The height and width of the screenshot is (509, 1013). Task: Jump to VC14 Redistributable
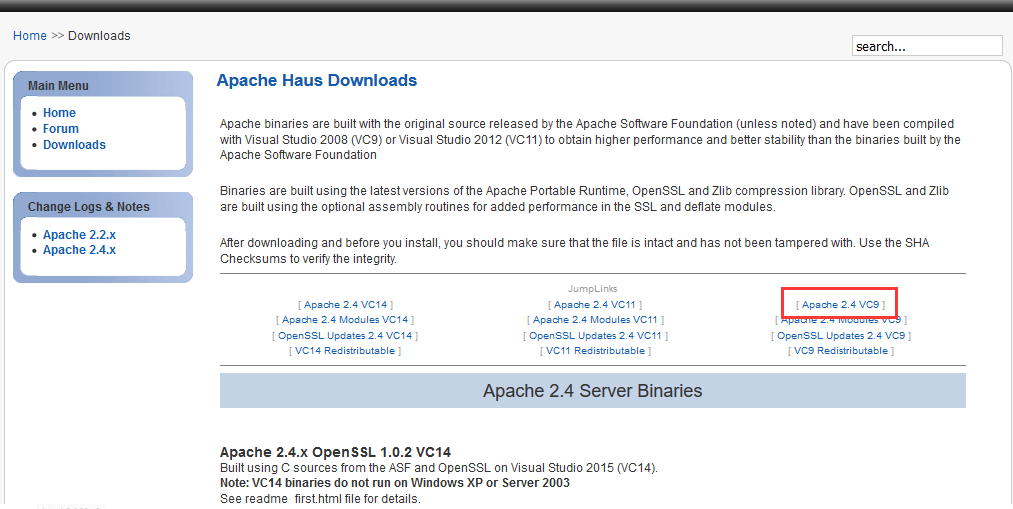tap(345, 351)
